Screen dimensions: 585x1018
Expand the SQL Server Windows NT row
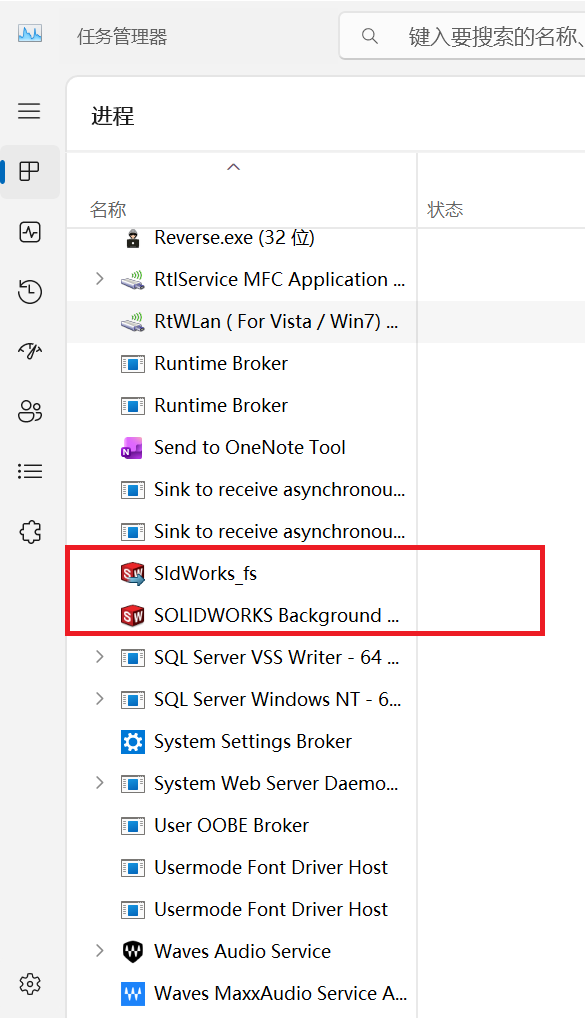point(99,699)
